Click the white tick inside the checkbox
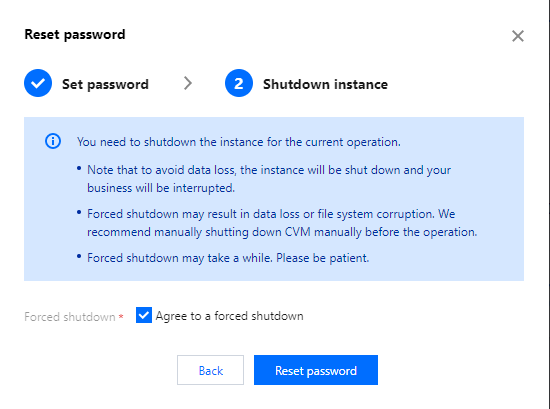This screenshot has width=550, height=409. 144,315
